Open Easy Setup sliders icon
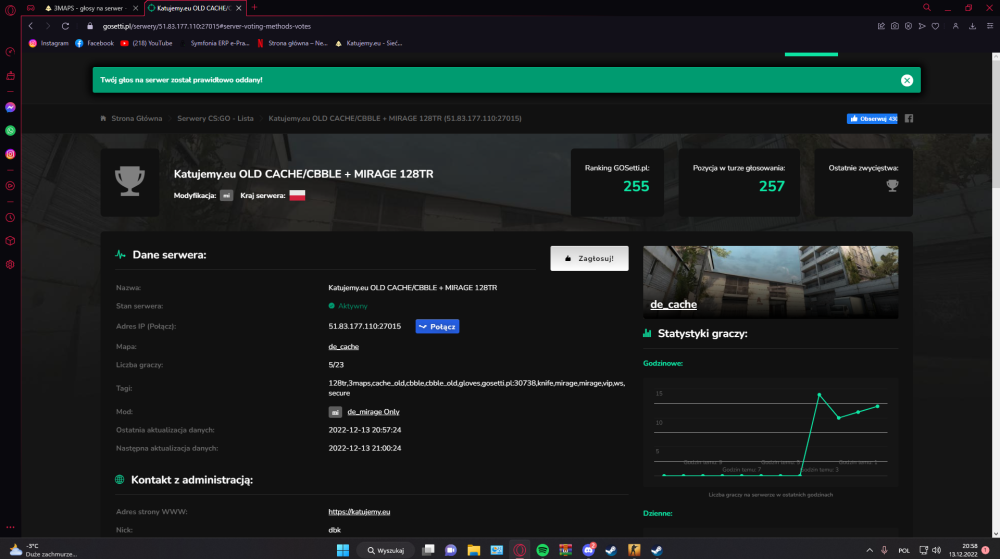 tap(990, 26)
